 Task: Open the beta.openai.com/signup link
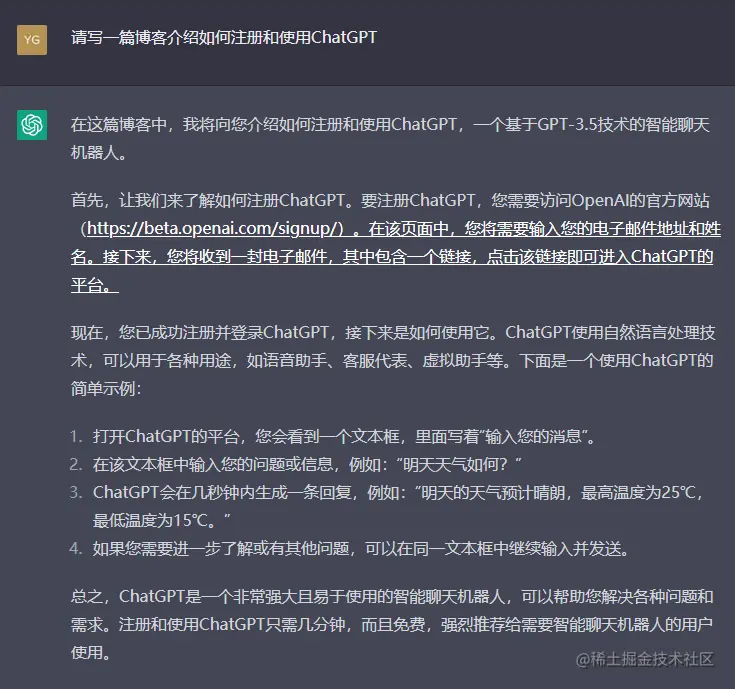click(x=216, y=228)
